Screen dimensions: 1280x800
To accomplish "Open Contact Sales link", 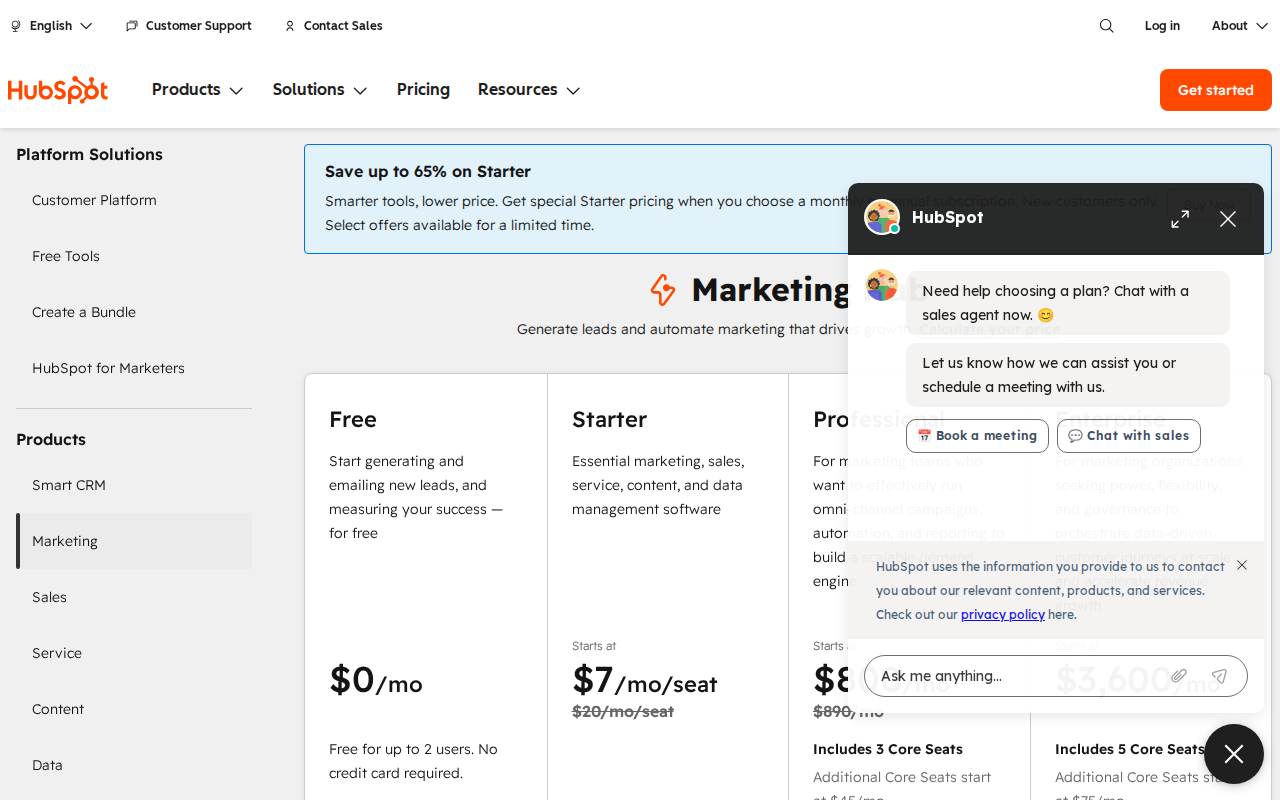I will click(x=343, y=26).
